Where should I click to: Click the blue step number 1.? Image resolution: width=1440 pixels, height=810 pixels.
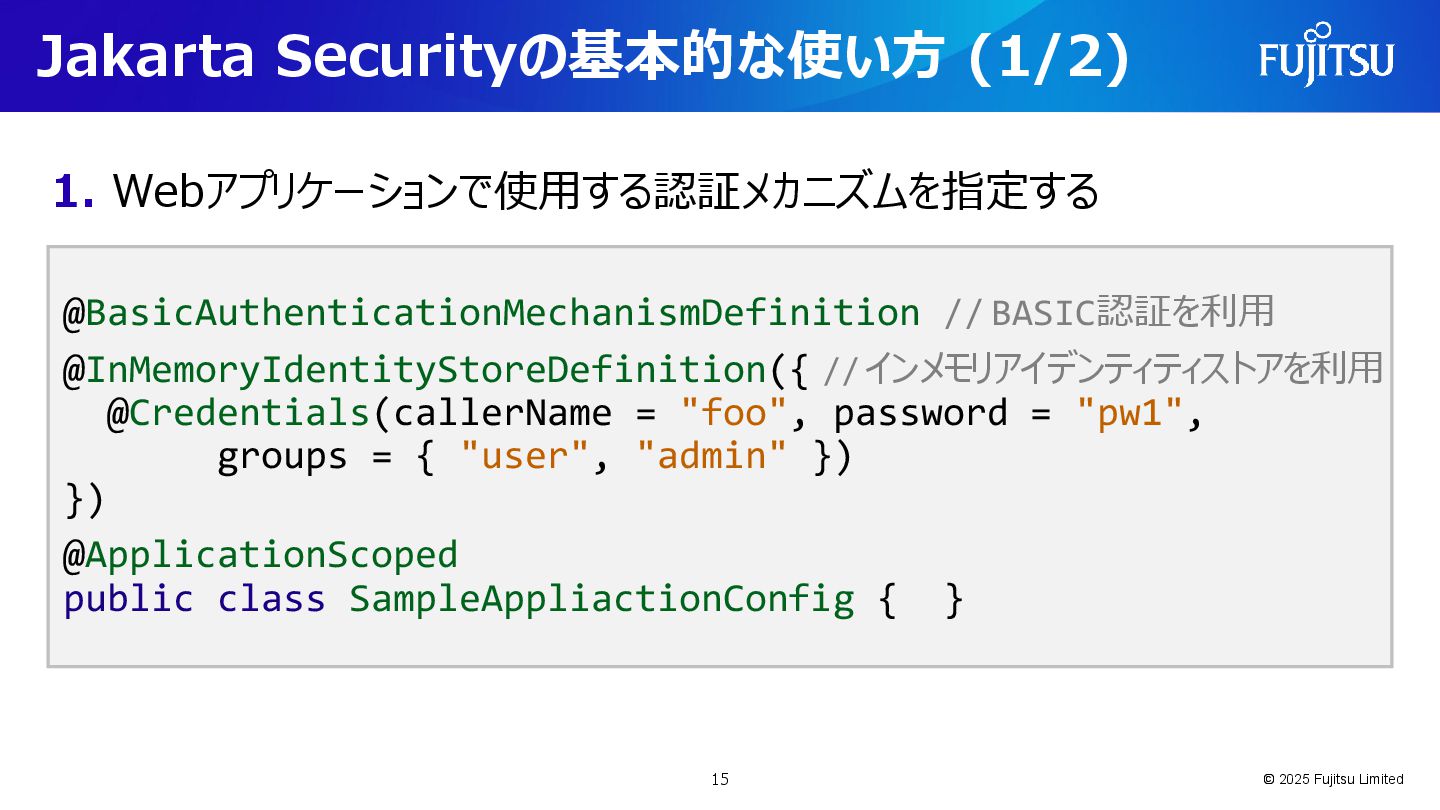click(x=74, y=191)
